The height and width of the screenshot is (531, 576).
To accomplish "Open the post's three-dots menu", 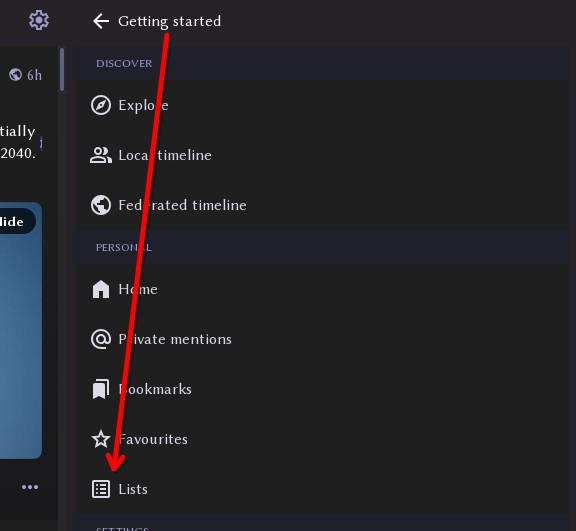I will (30, 487).
